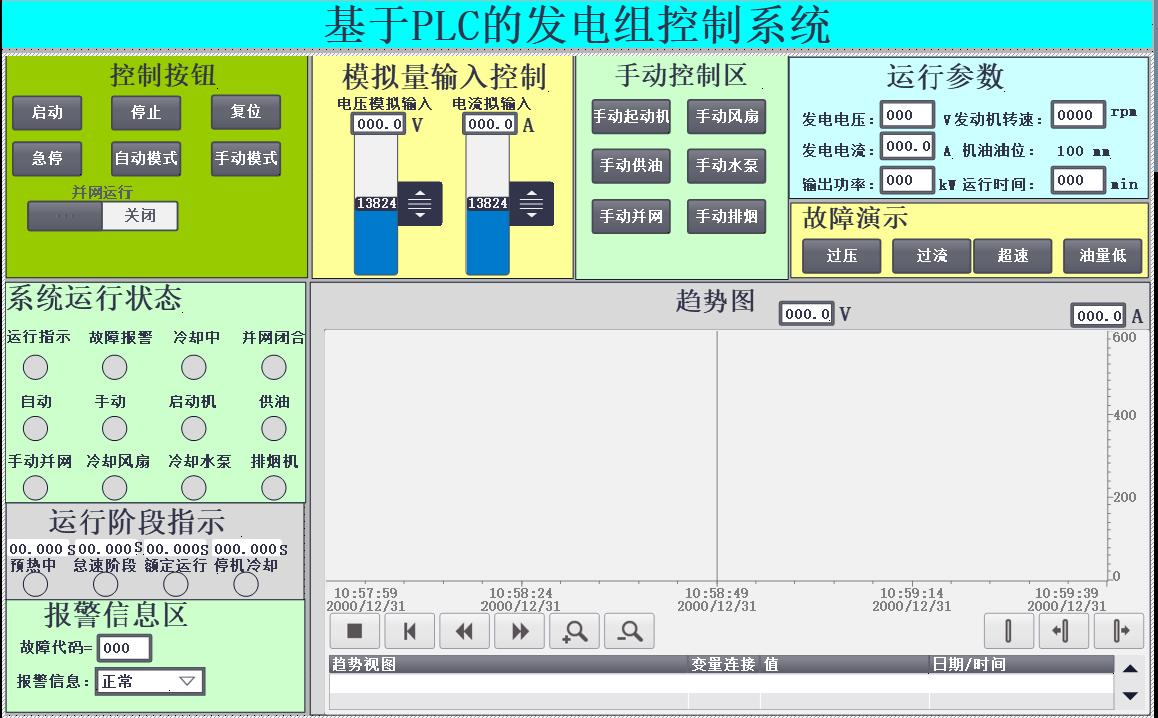The image size is (1158, 718).
Task: Toggle the 并网运行 switch showing 关闭
Action: 103,216
